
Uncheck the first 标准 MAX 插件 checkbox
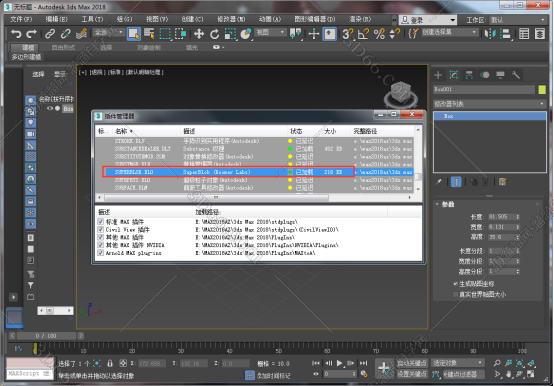(100, 222)
